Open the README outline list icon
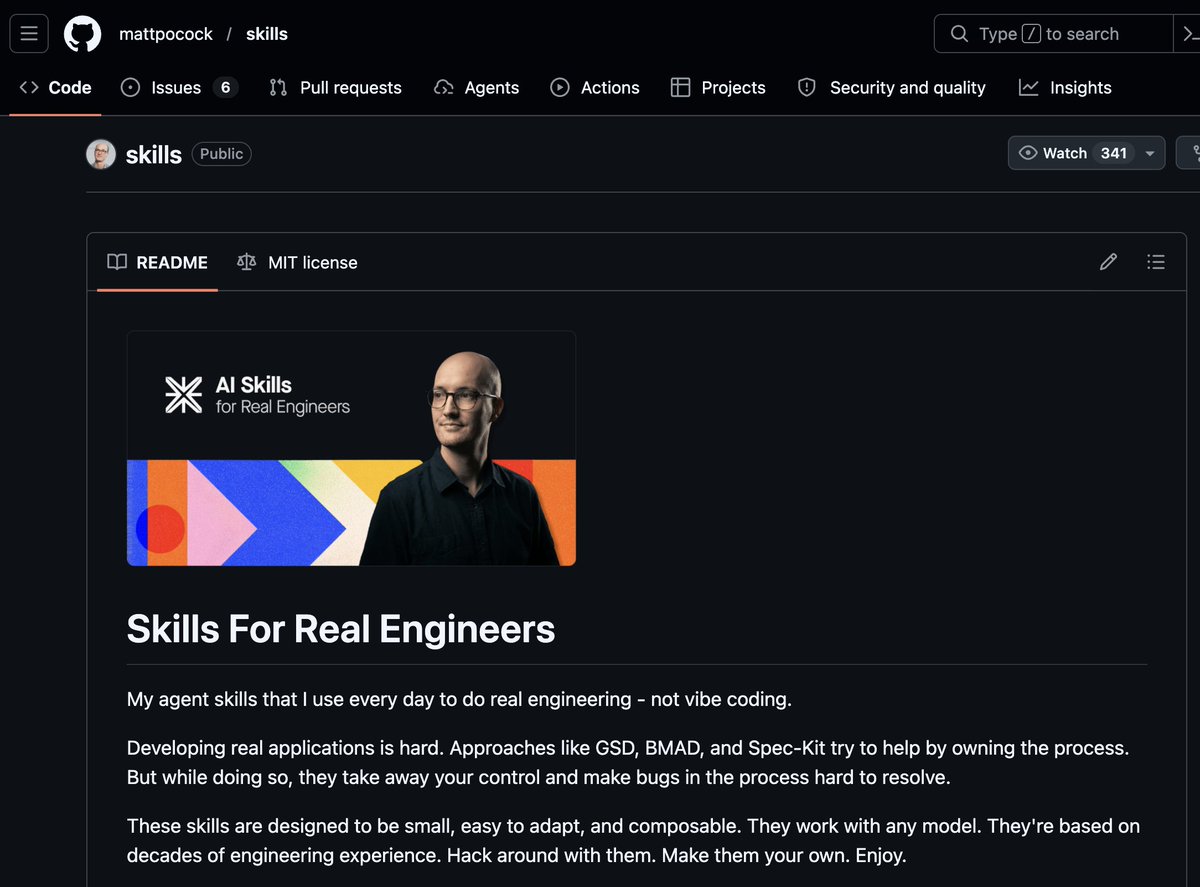This screenshot has width=1200, height=887. click(x=1156, y=262)
